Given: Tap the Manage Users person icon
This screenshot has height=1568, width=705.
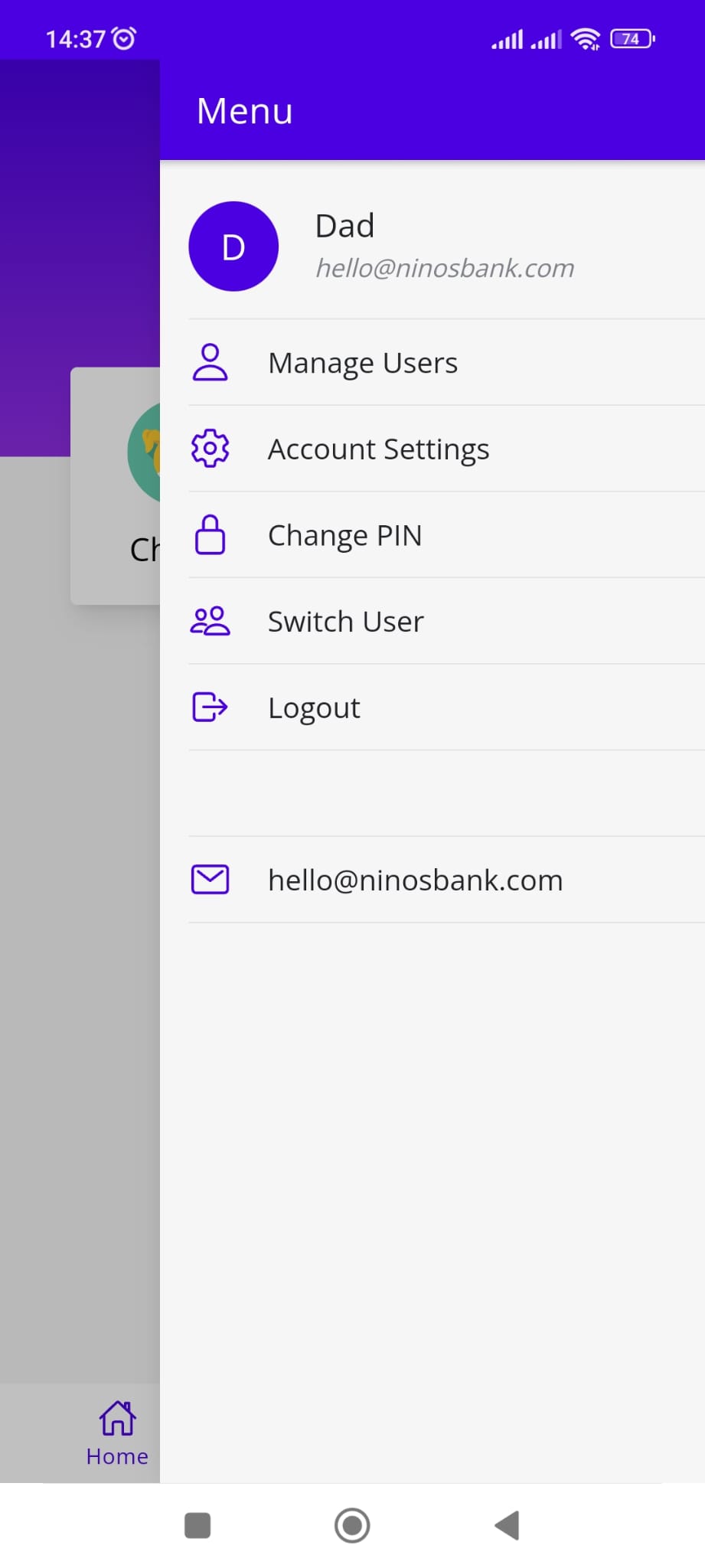Looking at the screenshot, I should 210,362.
